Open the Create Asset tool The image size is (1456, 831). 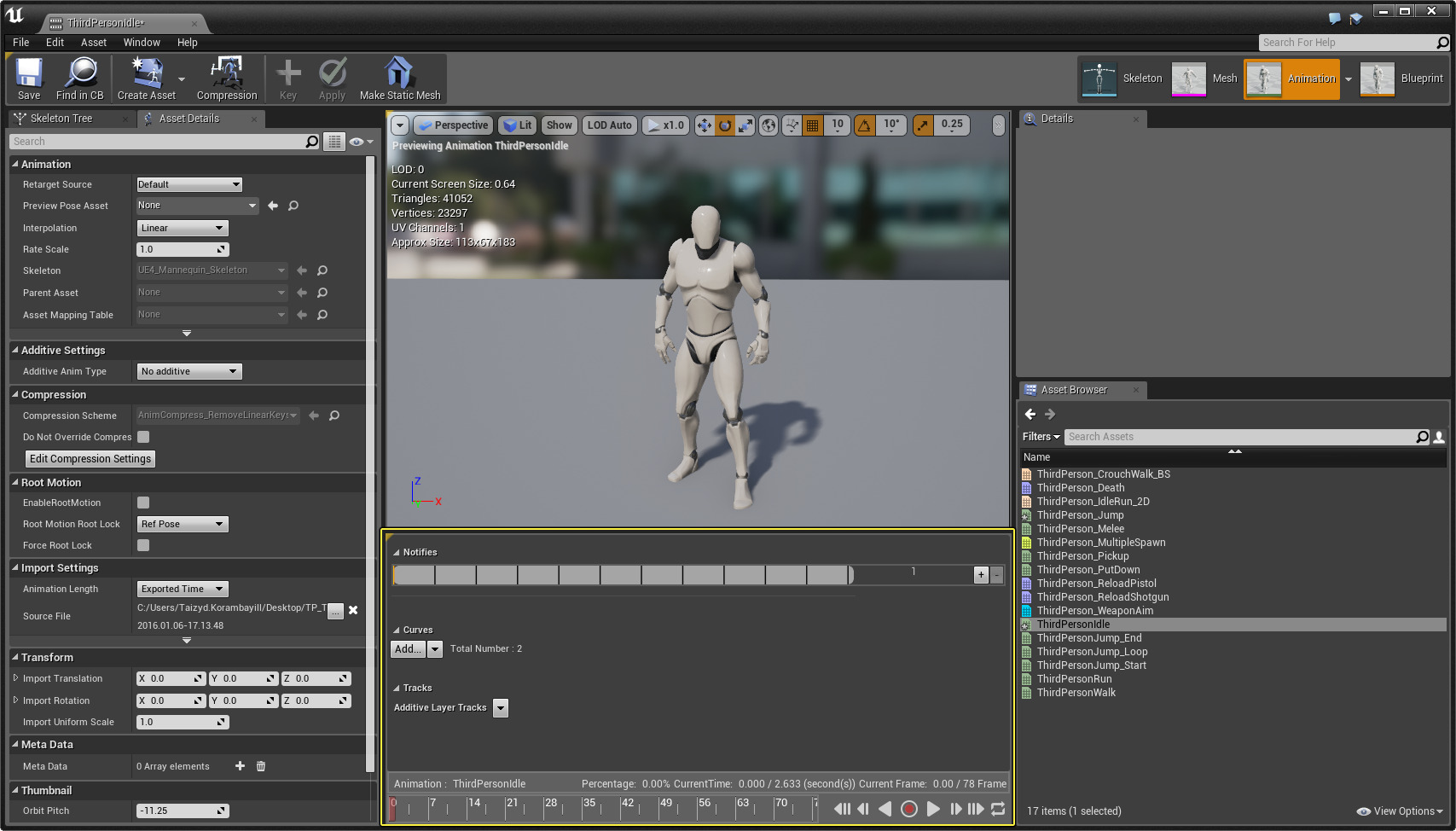(x=145, y=78)
